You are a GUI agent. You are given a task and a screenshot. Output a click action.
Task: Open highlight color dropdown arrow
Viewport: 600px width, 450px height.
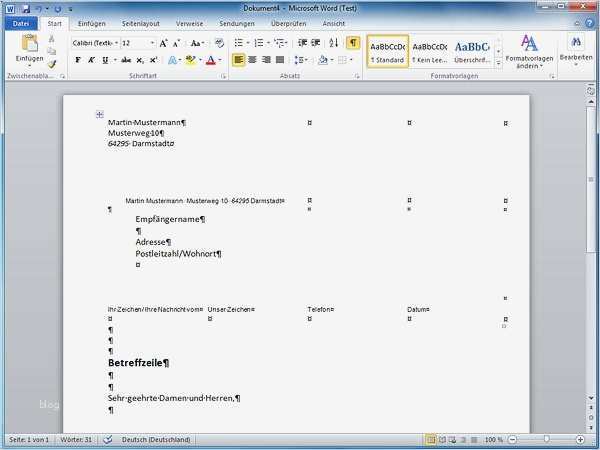pyautogui.click(x=200, y=60)
